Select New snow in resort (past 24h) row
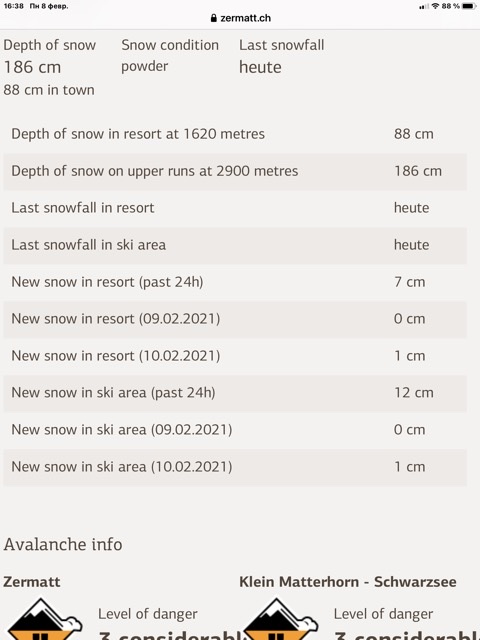The height and width of the screenshot is (640, 480). click(x=235, y=282)
